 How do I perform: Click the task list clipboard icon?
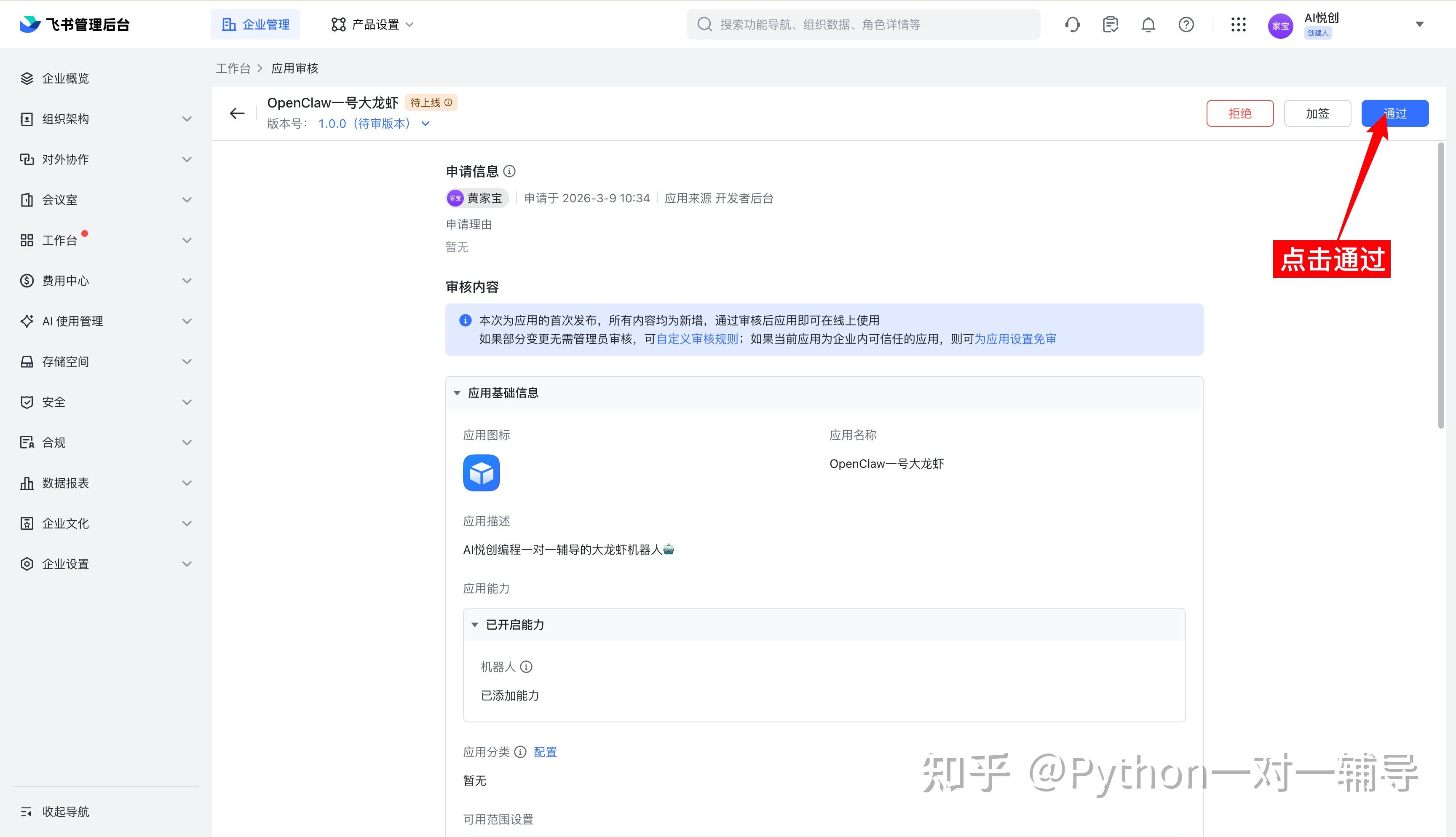(x=1110, y=25)
